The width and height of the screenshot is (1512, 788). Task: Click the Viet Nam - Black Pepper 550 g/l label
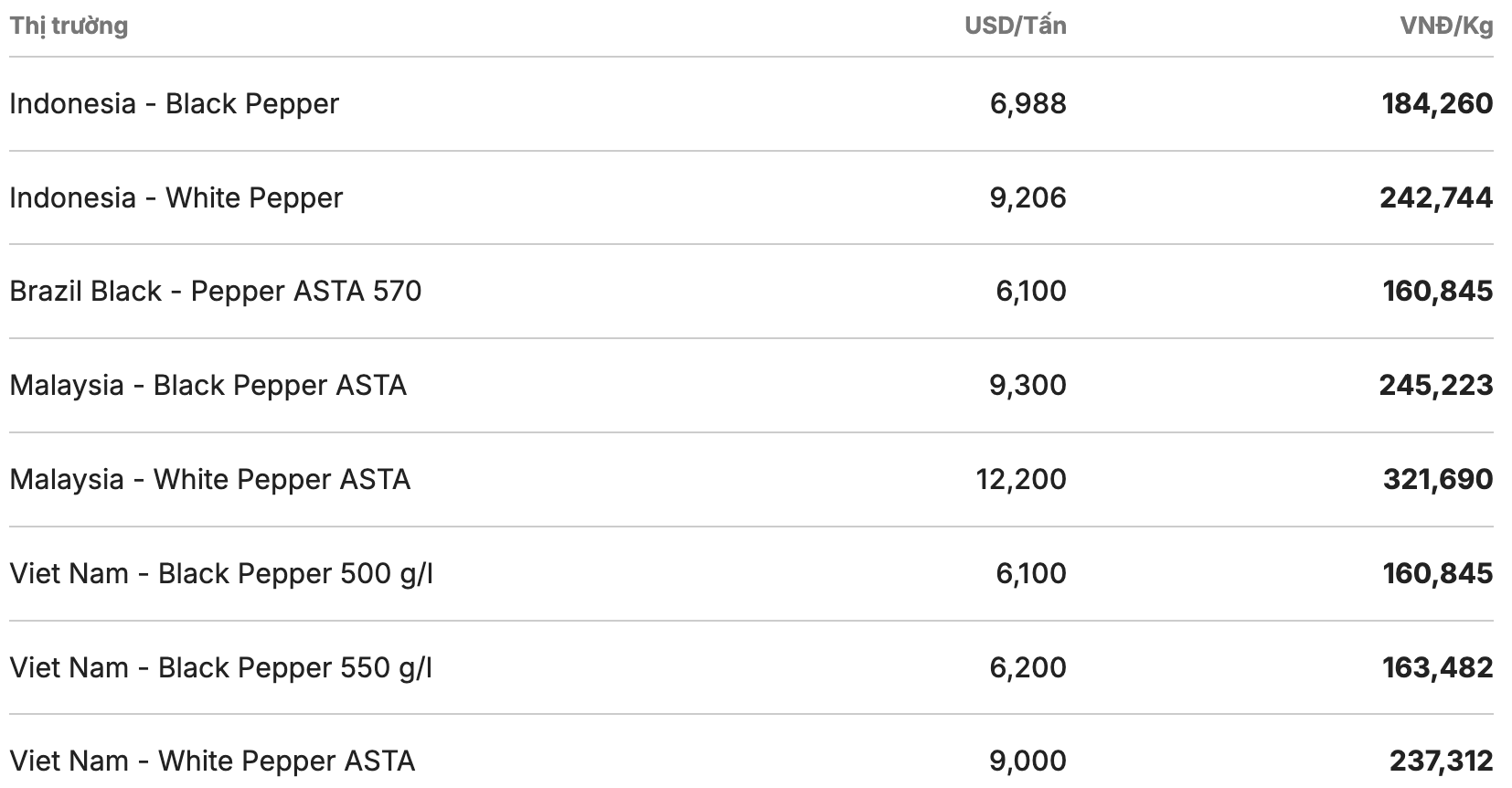tap(221, 667)
